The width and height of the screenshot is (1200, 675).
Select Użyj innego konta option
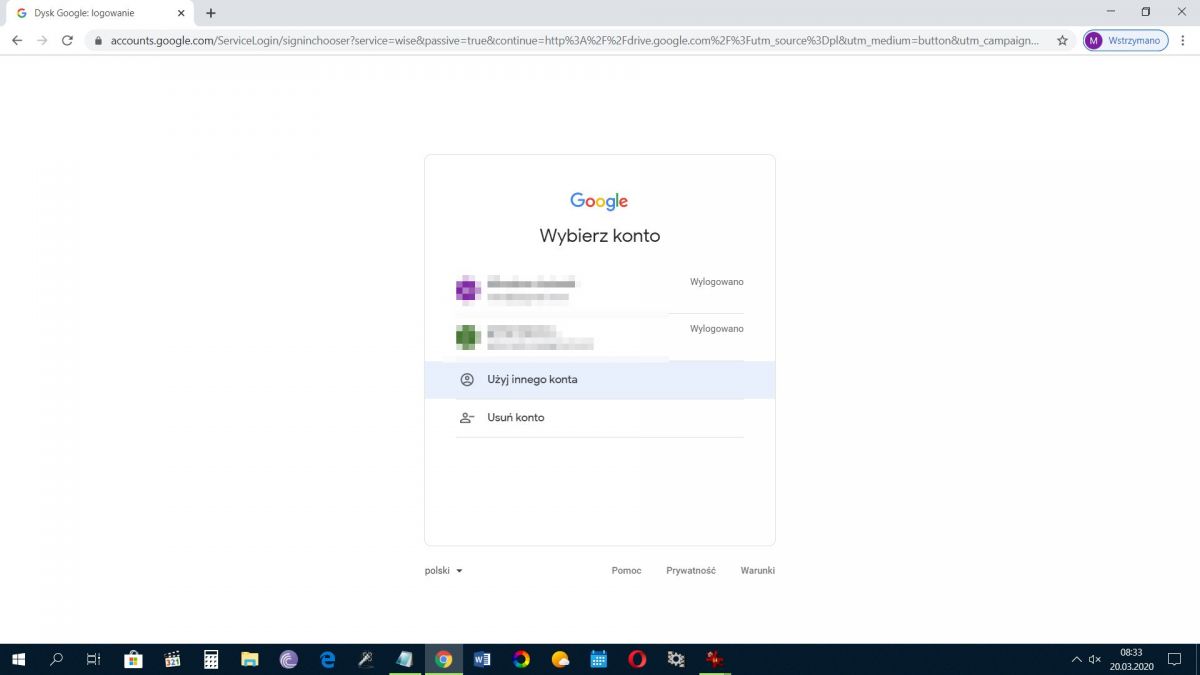(x=599, y=380)
